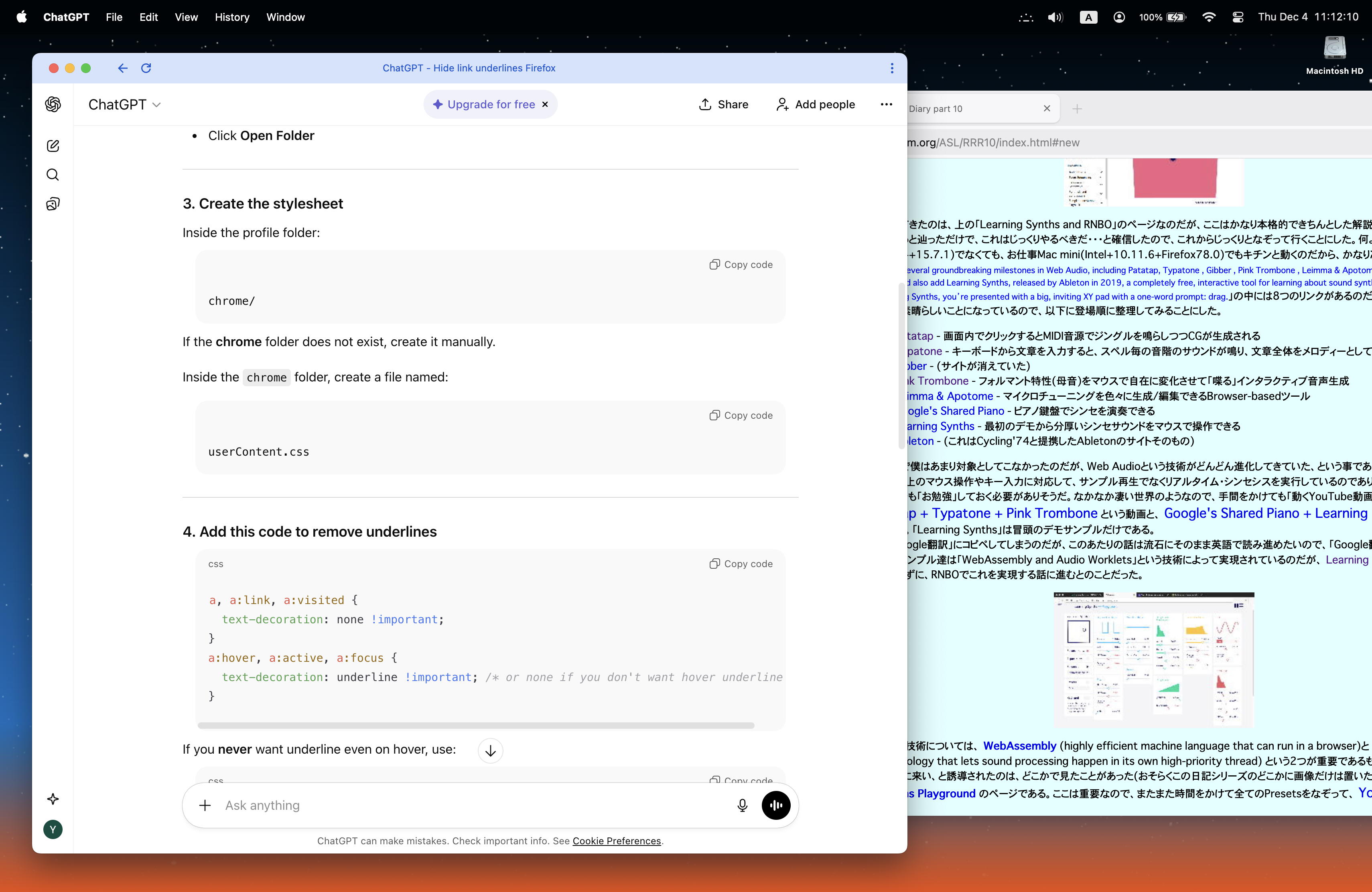Open the conversation three-dot options menu
The width and height of the screenshot is (1372, 892).
[x=886, y=104]
